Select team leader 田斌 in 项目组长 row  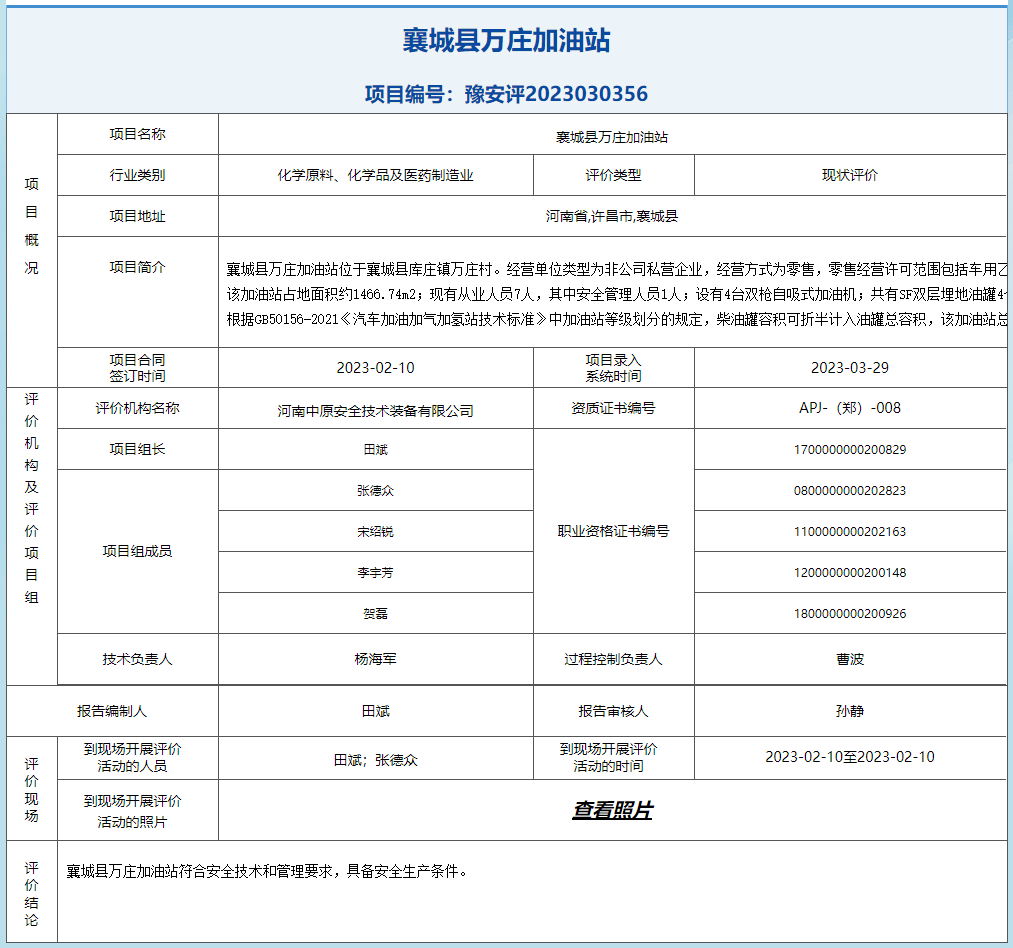[x=375, y=449]
